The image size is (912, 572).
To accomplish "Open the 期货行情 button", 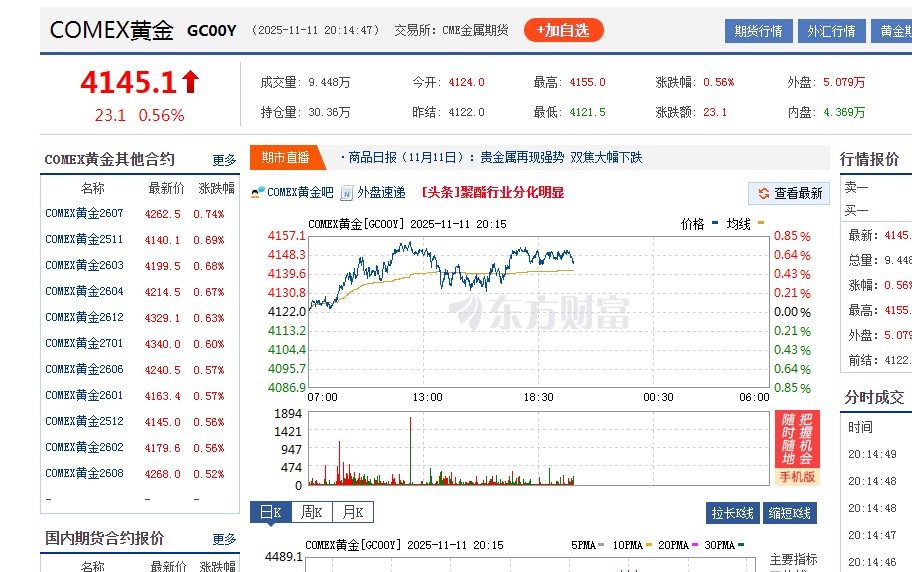I will pyautogui.click(x=758, y=31).
